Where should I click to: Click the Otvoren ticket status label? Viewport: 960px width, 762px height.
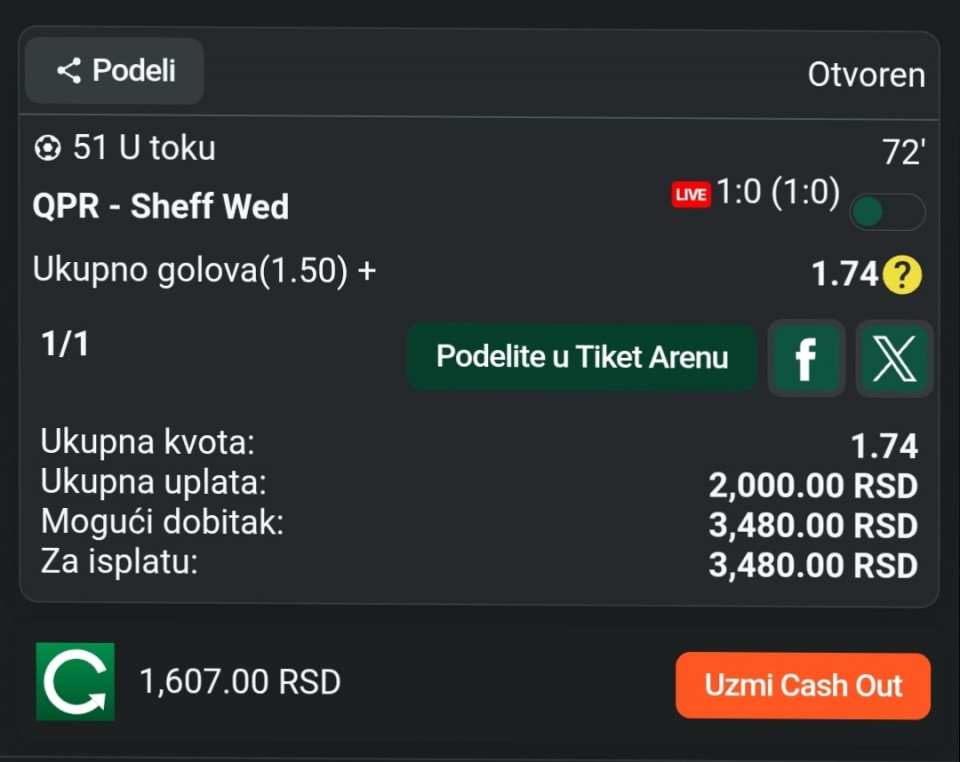[866, 75]
